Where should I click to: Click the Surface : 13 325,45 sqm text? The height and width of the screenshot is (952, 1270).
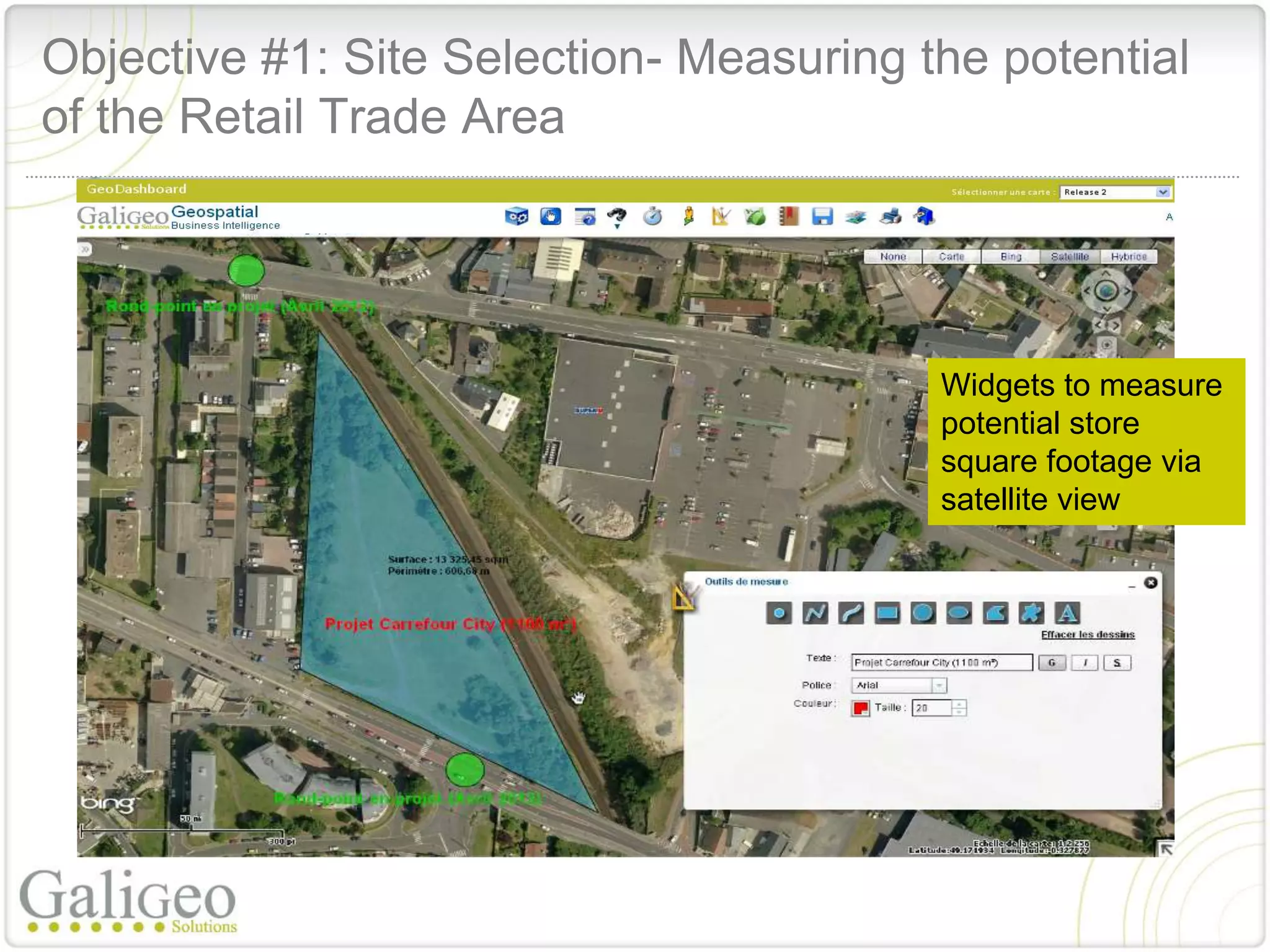tap(448, 559)
